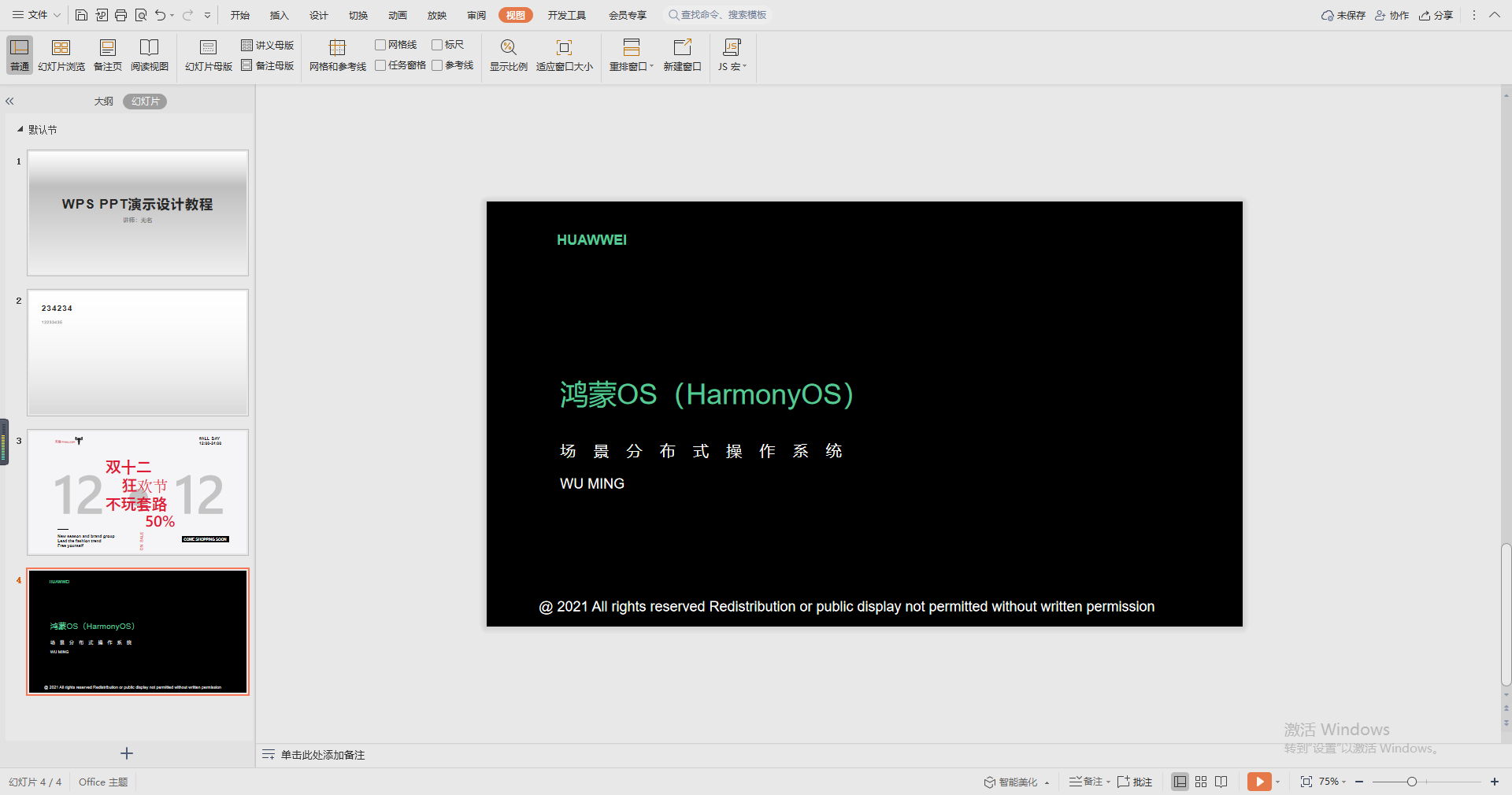Click the zoom out minus button
1512x795 pixels.
1359,782
